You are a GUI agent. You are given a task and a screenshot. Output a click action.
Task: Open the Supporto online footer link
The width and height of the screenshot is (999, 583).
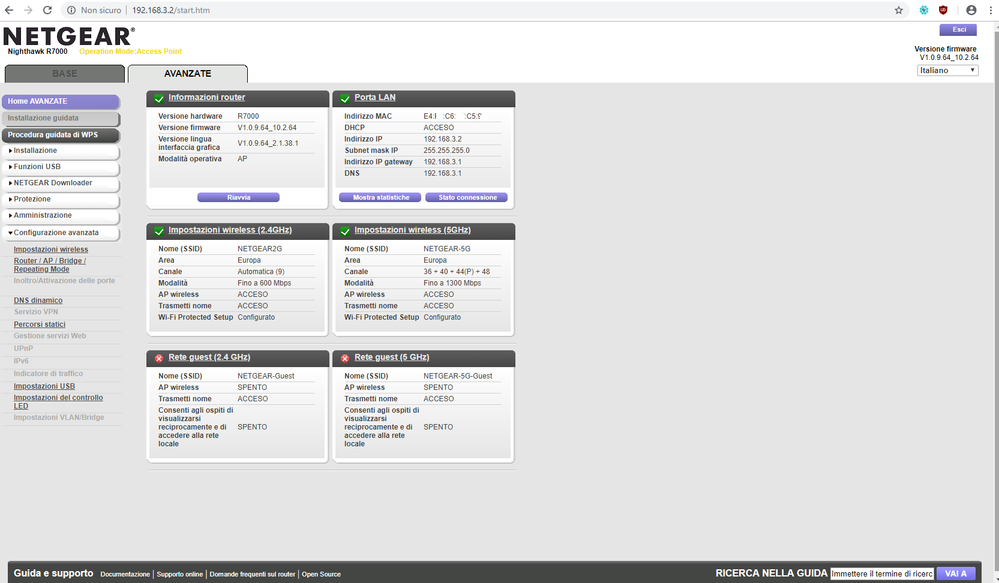(x=180, y=574)
